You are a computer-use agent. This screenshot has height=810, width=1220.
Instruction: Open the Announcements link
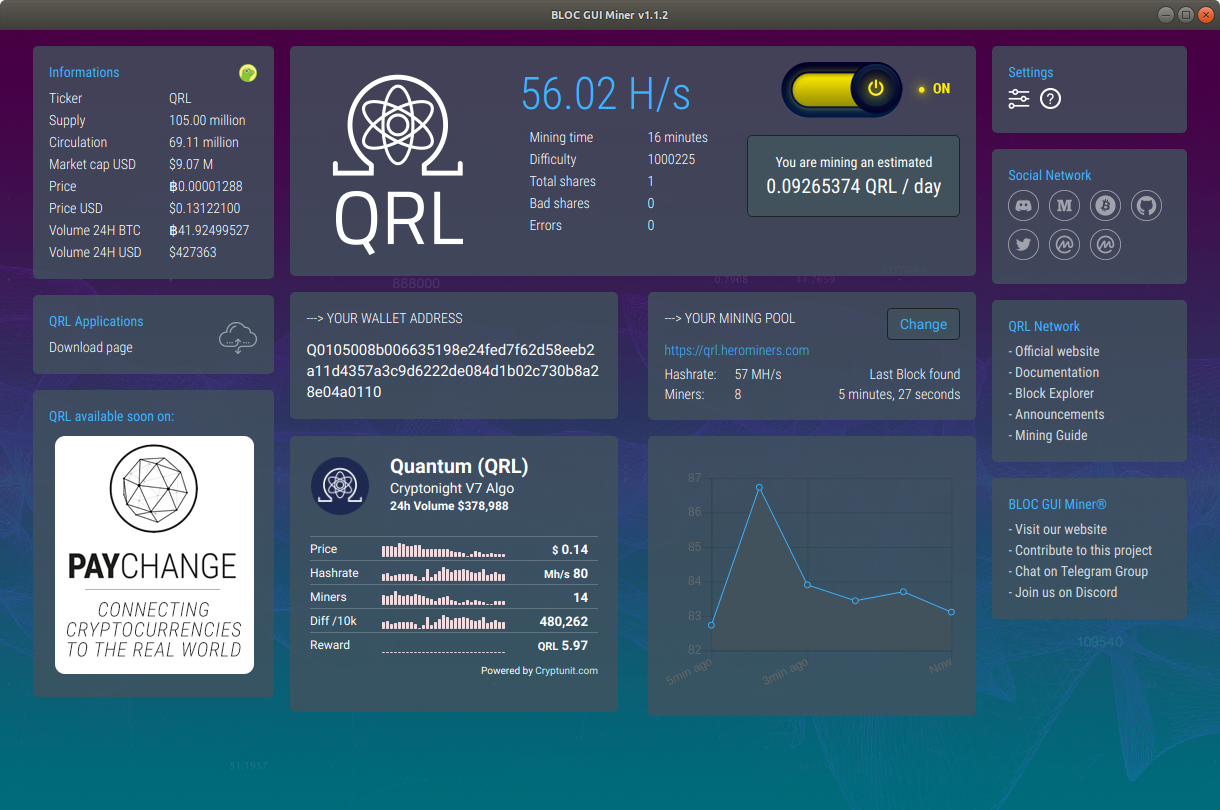[x=1059, y=414]
